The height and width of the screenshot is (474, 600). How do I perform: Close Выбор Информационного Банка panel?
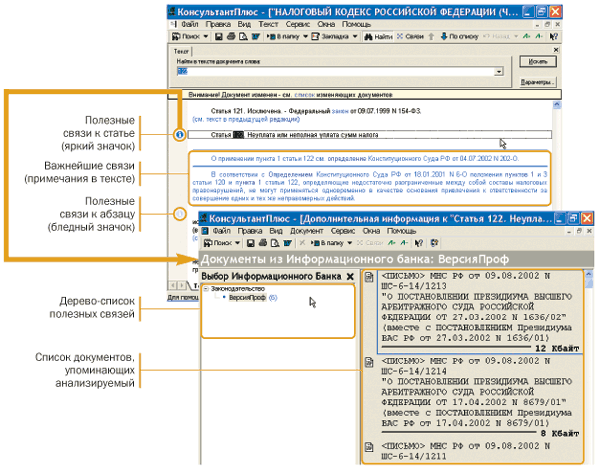click(350, 276)
